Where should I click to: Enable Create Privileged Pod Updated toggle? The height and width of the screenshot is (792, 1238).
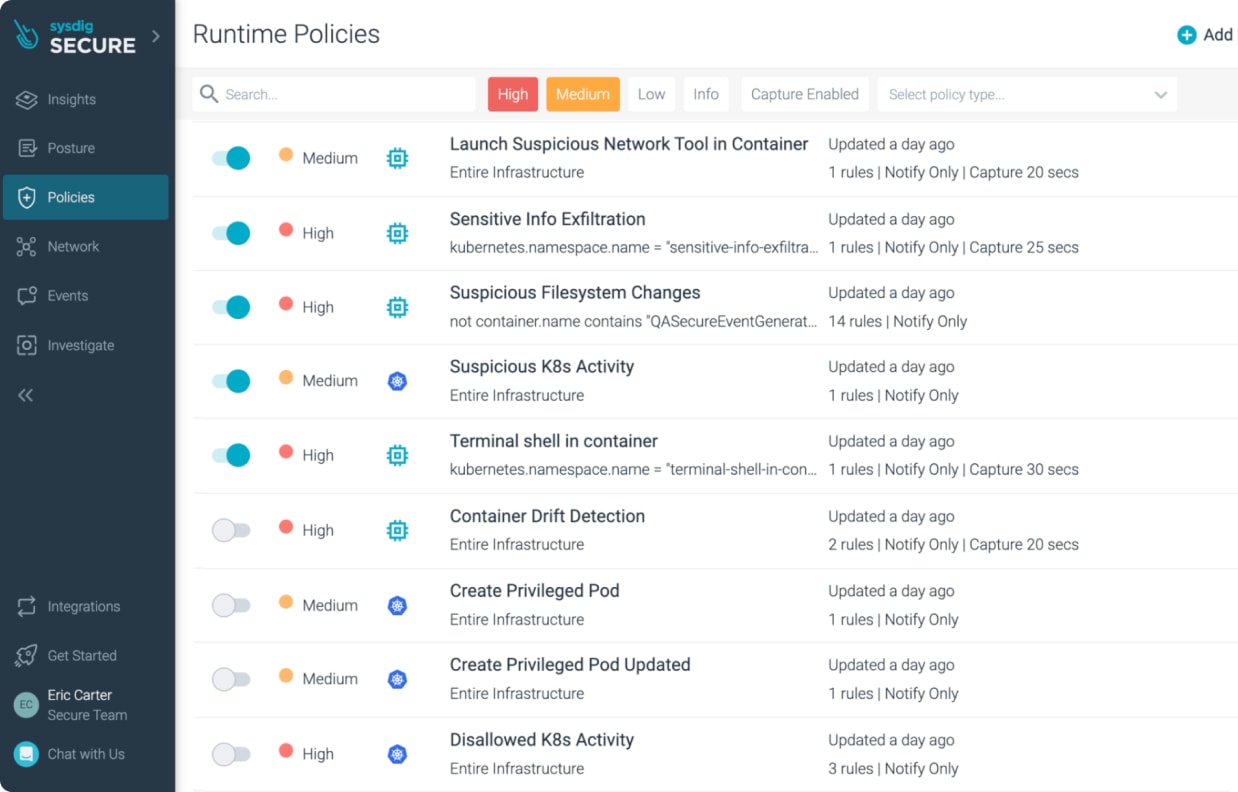(x=231, y=679)
